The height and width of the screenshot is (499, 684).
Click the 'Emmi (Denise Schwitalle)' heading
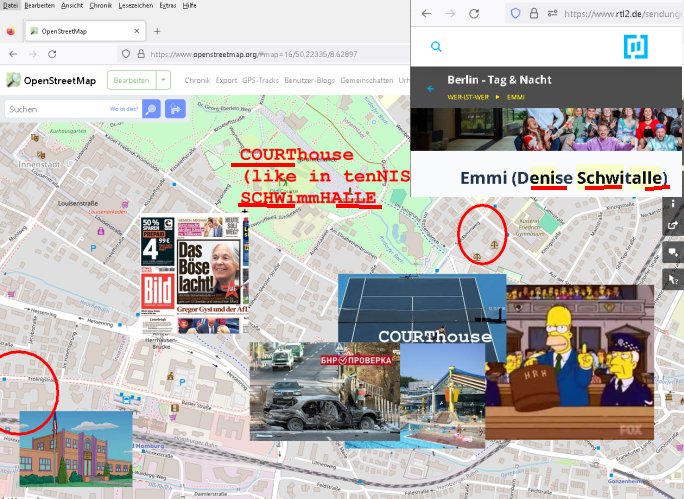(x=564, y=178)
